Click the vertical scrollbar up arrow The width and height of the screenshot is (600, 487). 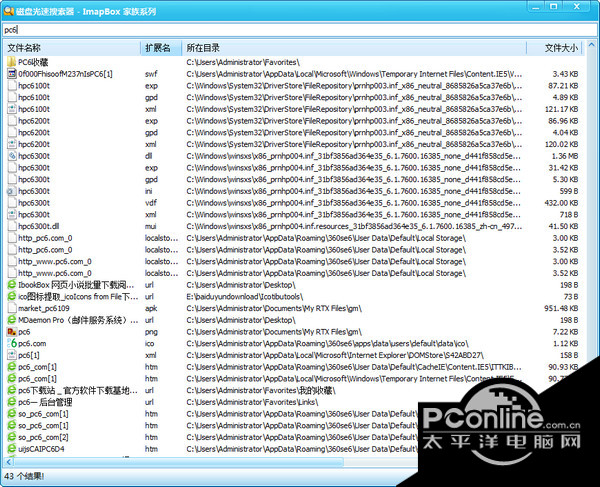pos(591,45)
